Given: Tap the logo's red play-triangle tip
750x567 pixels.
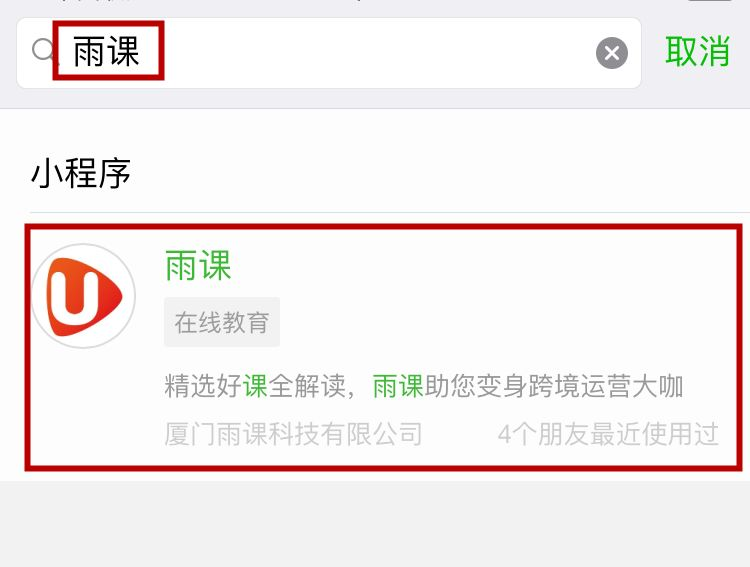Looking at the screenshot, I should point(115,296).
